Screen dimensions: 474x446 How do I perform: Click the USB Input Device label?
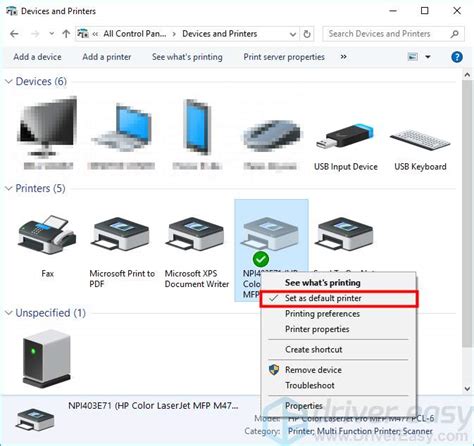coord(345,167)
